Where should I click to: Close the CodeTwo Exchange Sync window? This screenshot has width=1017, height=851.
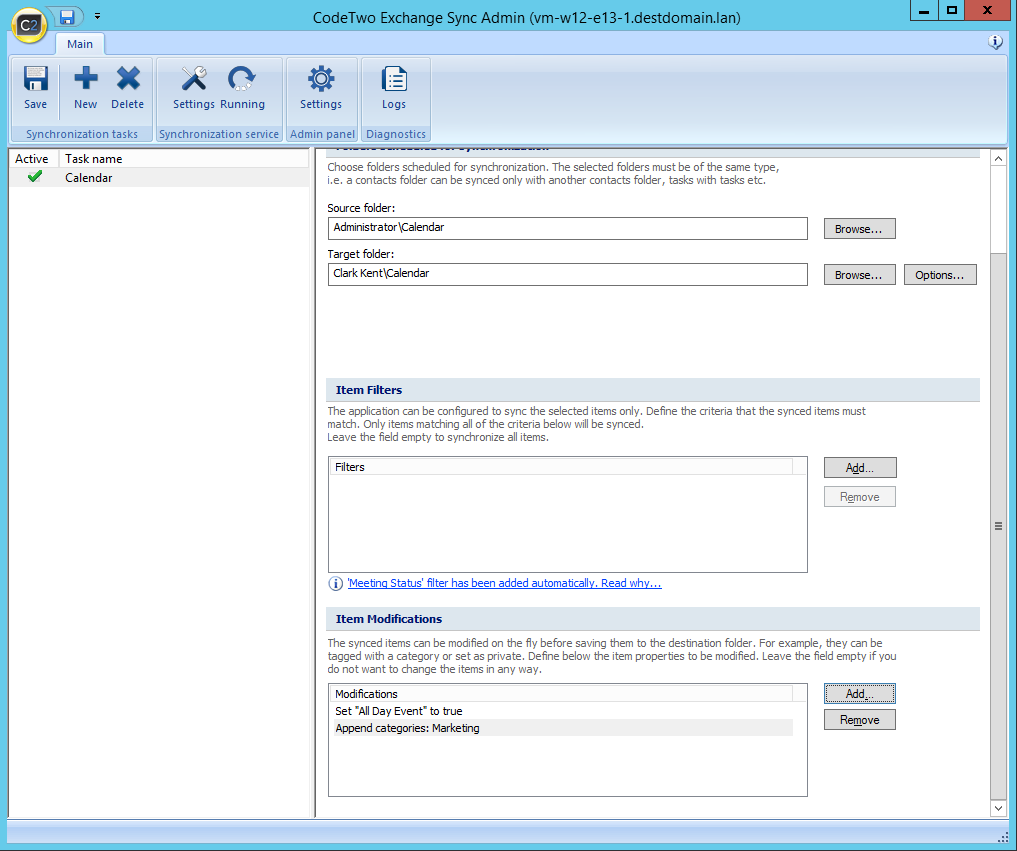pos(987,10)
